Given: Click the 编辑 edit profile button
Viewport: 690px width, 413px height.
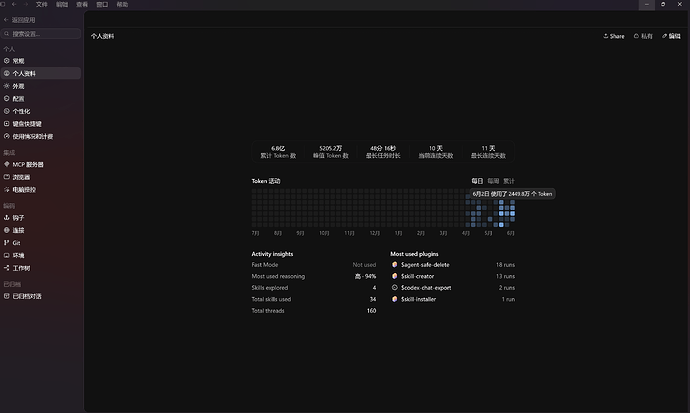Looking at the screenshot, I should tap(671, 36).
